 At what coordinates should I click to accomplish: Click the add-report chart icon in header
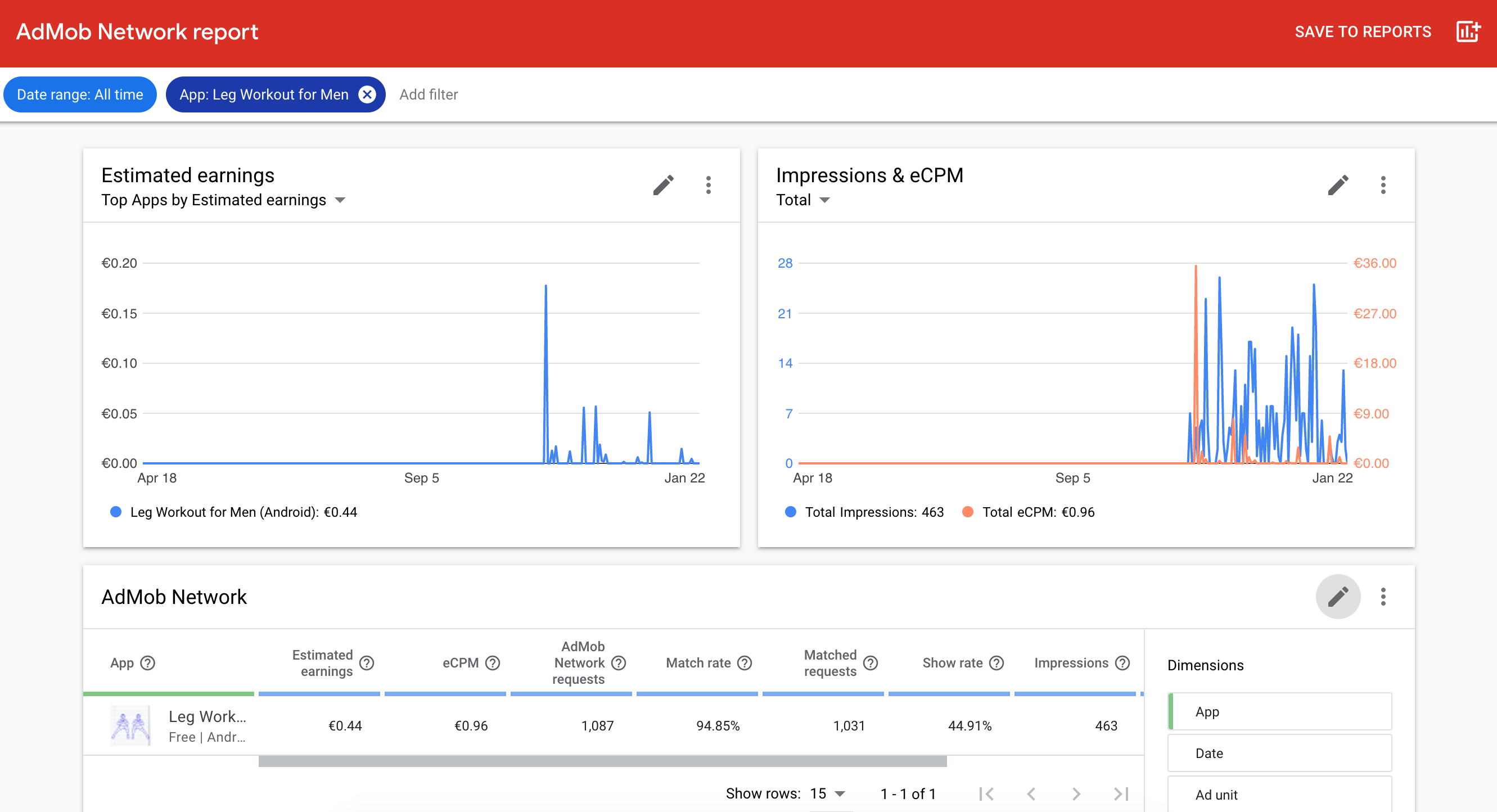1468,31
